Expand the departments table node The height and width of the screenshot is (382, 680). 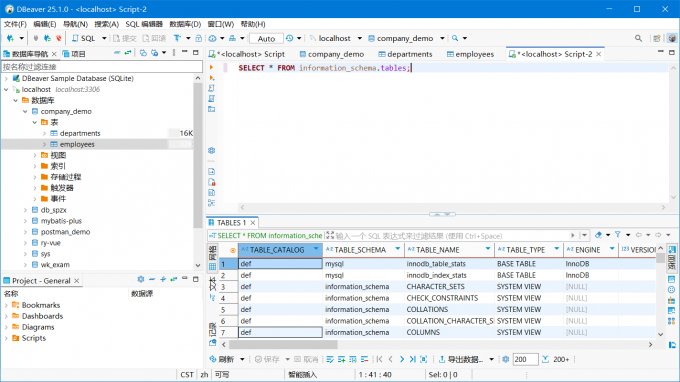(x=44, y=133)
